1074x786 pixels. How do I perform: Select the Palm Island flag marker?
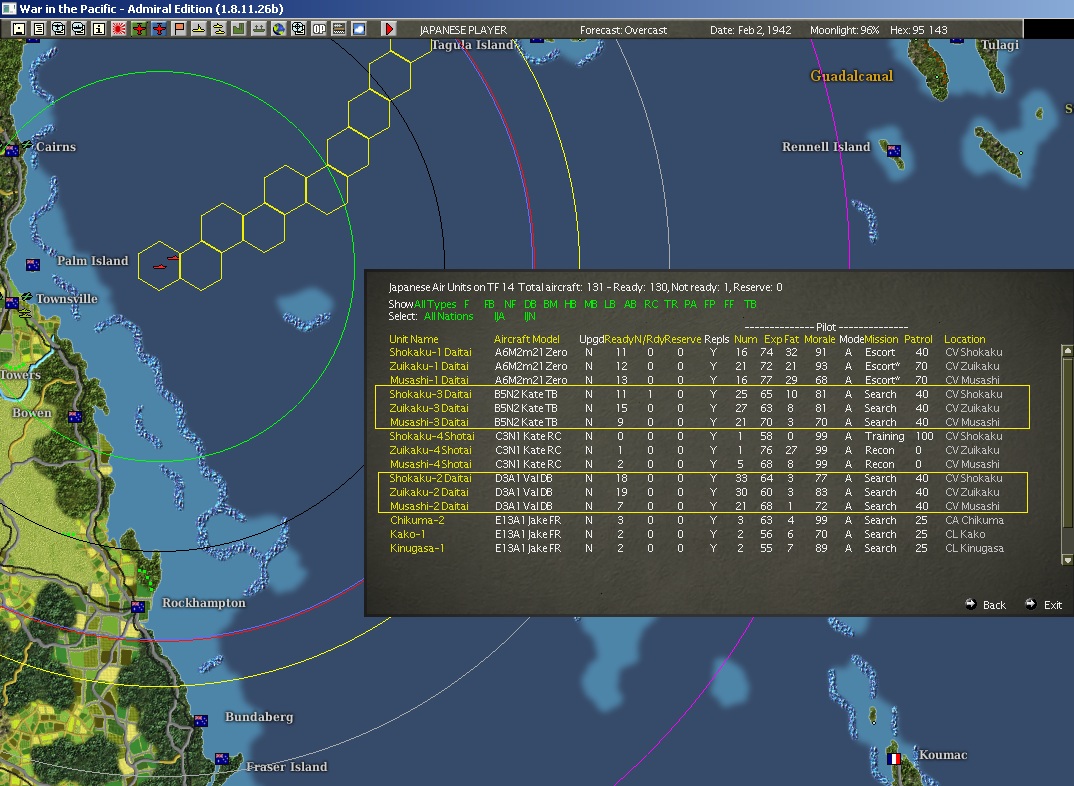(32, 264)
